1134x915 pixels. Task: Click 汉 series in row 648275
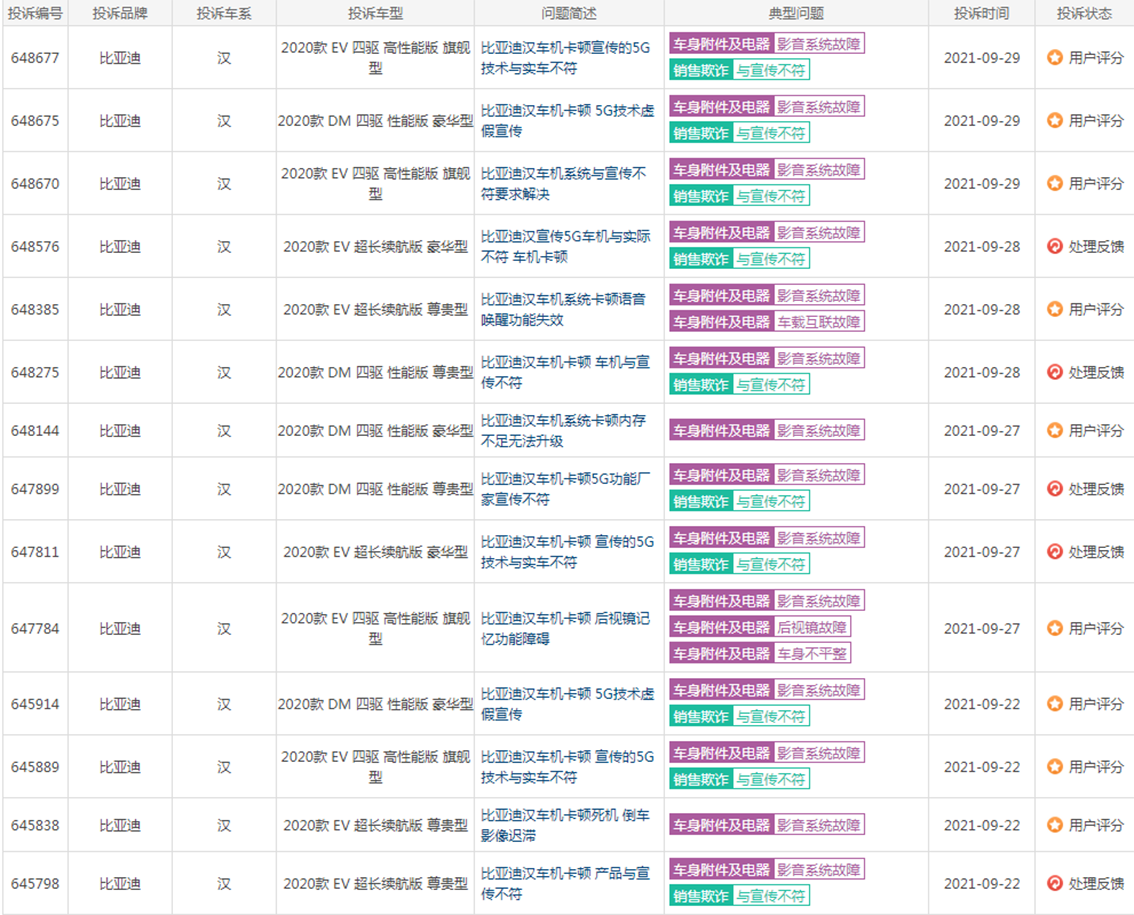coord(224,373)
